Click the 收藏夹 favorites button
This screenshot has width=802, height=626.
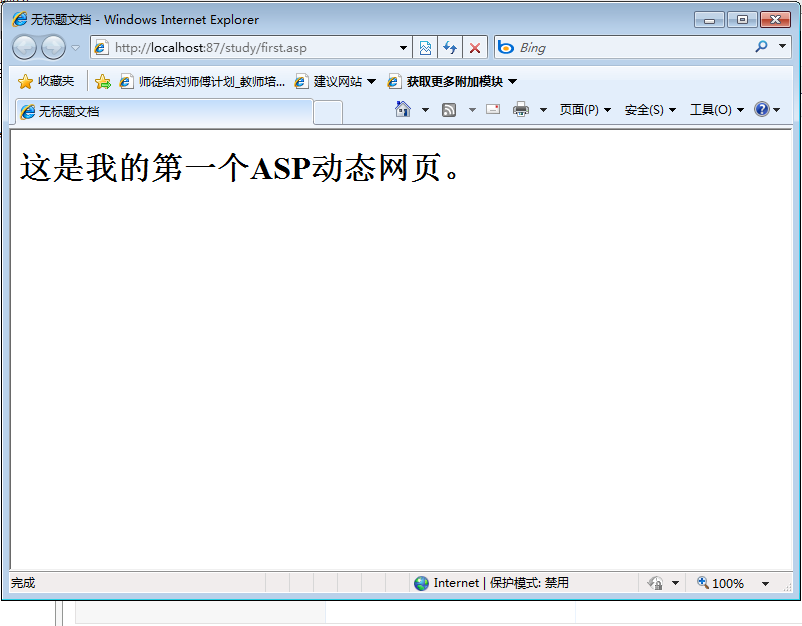(46, 81)
